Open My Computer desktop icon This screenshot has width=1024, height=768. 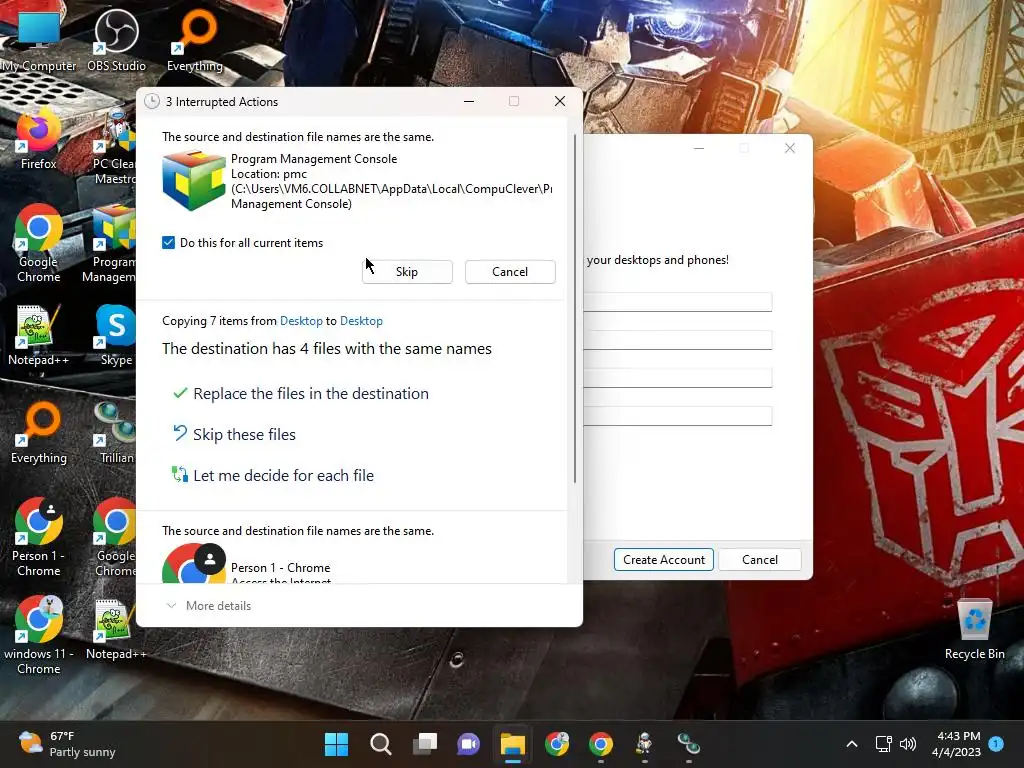tap(39, 40)
